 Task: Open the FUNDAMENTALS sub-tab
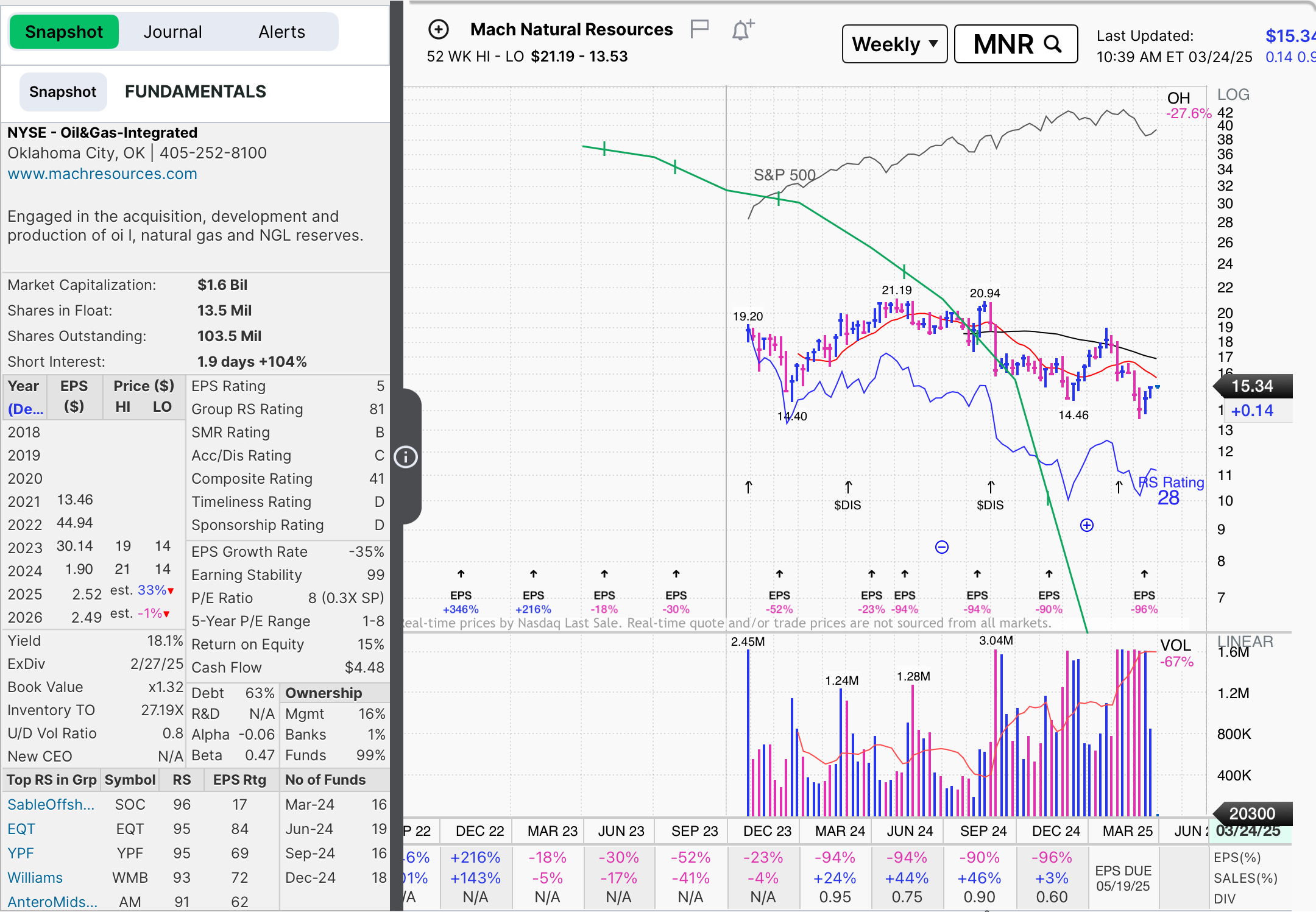pyautogui.click(x=196, y=91)
